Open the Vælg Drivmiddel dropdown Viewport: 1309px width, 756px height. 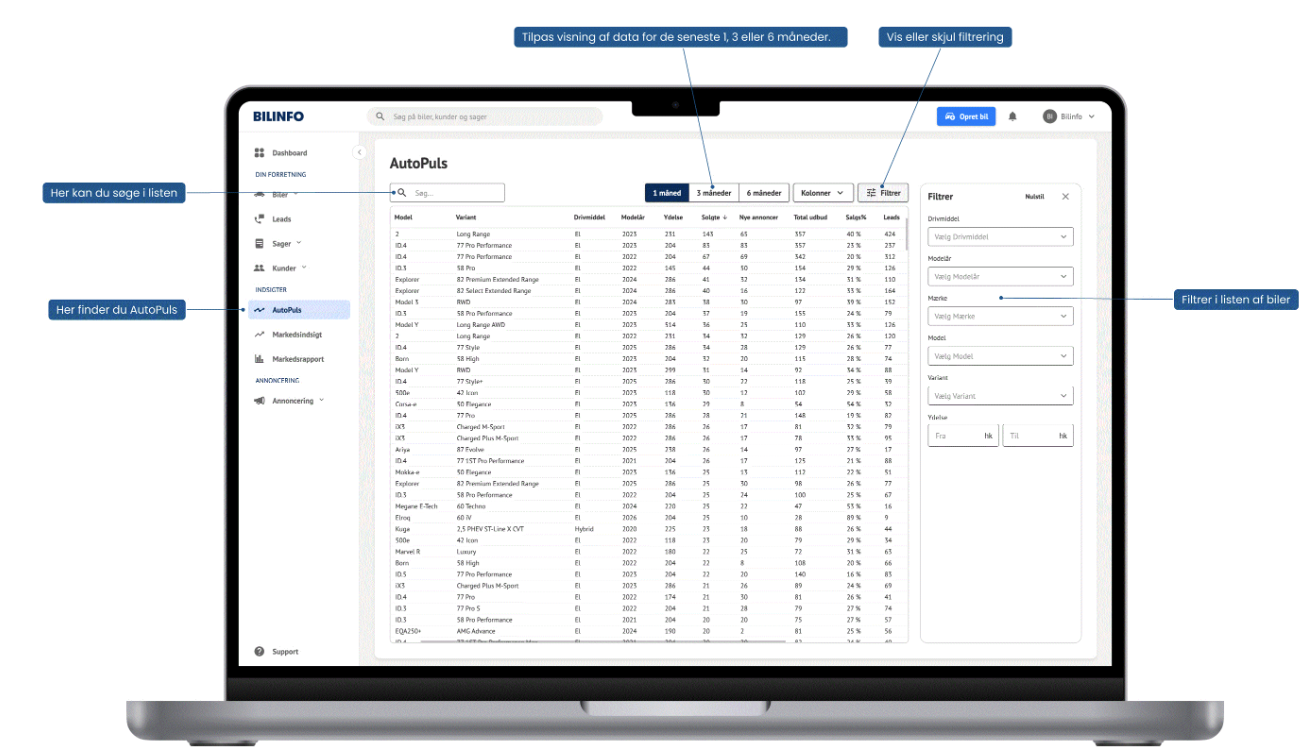1000,237
